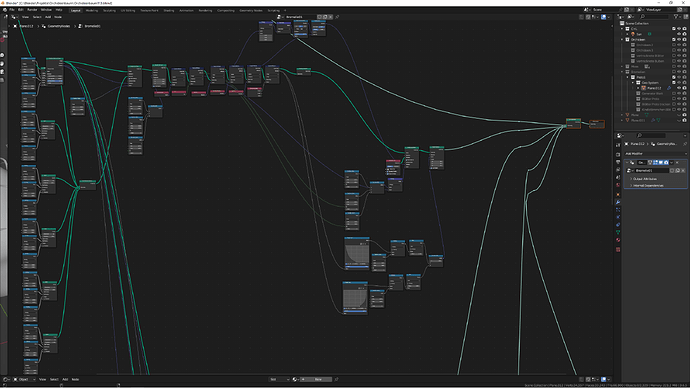This screenshot has height=388, width=690.
Task: Unlink node group in top node editor header
Action: coord(330,17)
